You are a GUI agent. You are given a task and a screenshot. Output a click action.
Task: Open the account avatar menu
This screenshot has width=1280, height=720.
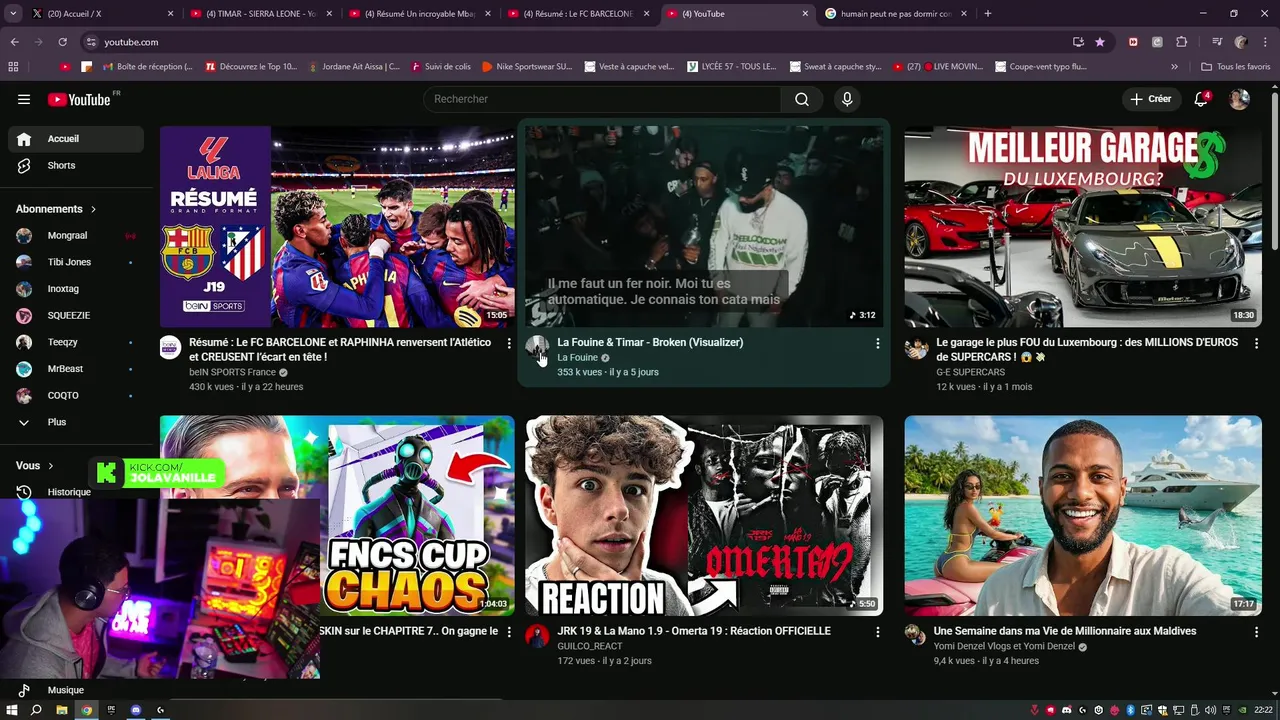tap(1239, 99)
